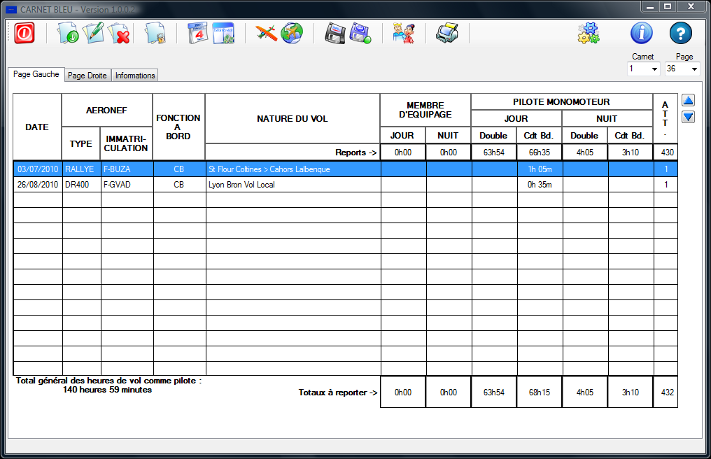Select the Page Gauche tab
The image size is (711, 459).
36,74
